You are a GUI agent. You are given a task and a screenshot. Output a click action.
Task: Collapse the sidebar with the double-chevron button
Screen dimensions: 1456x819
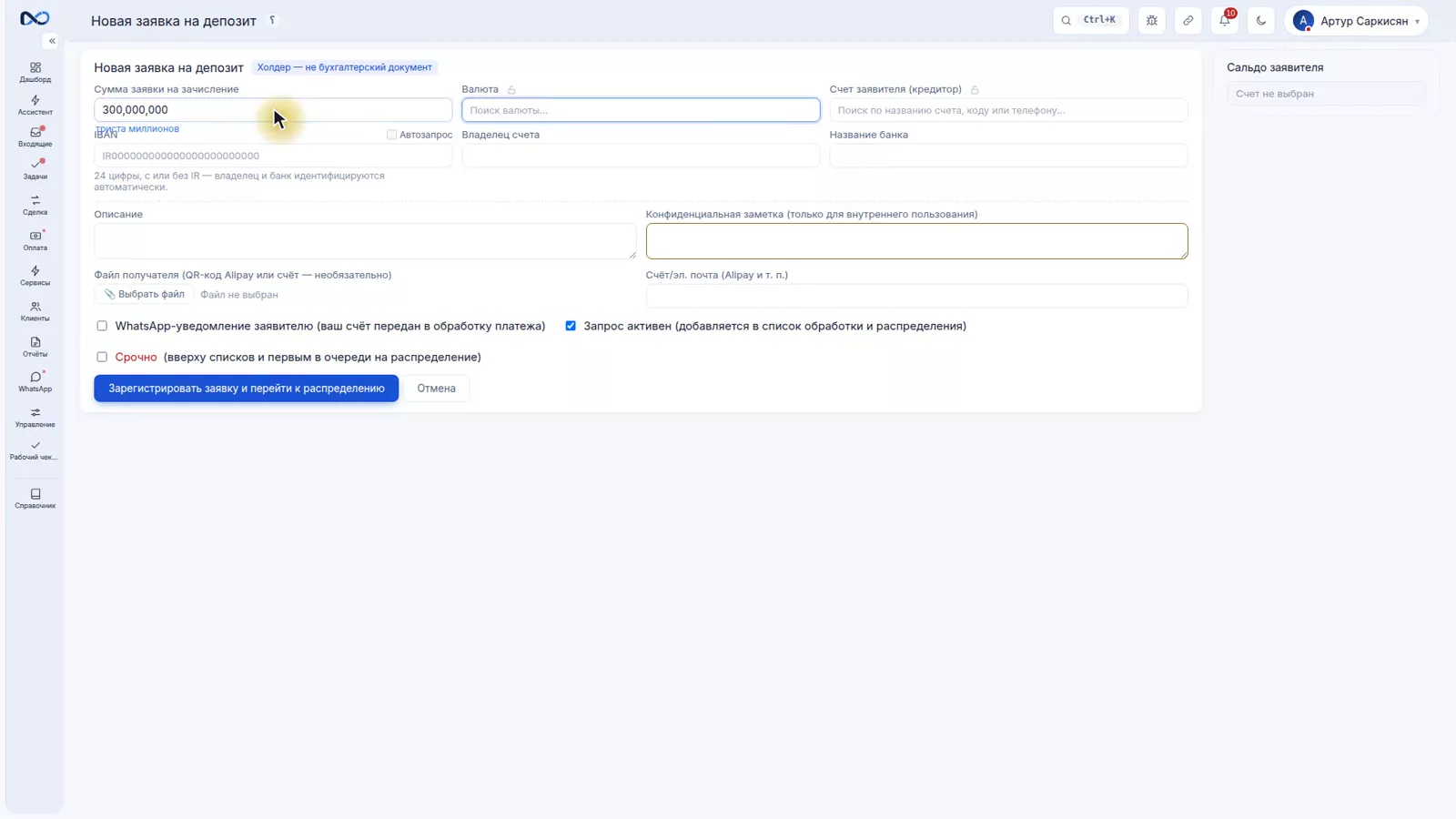pos(52,41)
